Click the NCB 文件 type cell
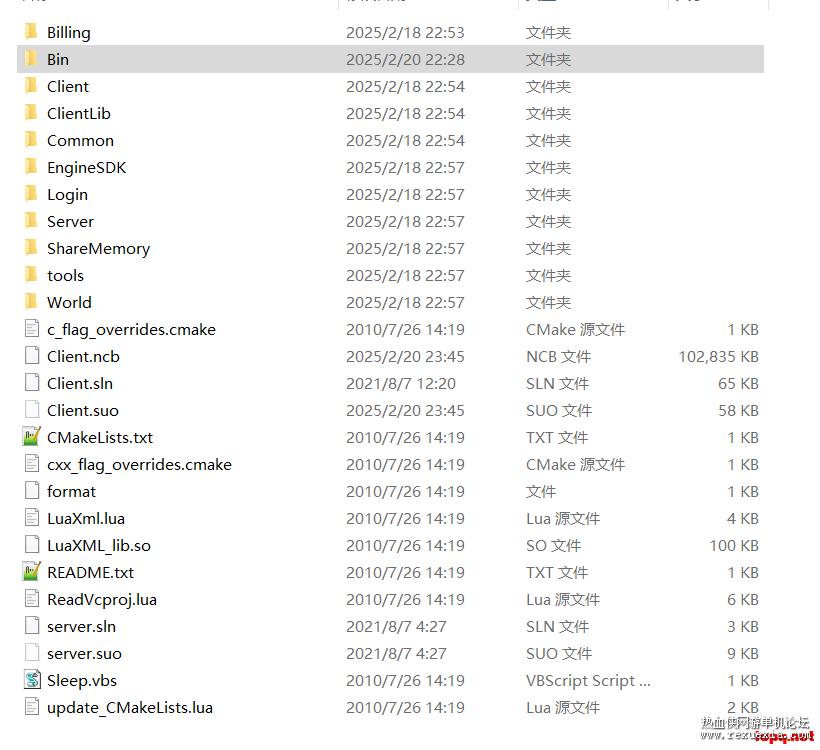 coord(559,356)
